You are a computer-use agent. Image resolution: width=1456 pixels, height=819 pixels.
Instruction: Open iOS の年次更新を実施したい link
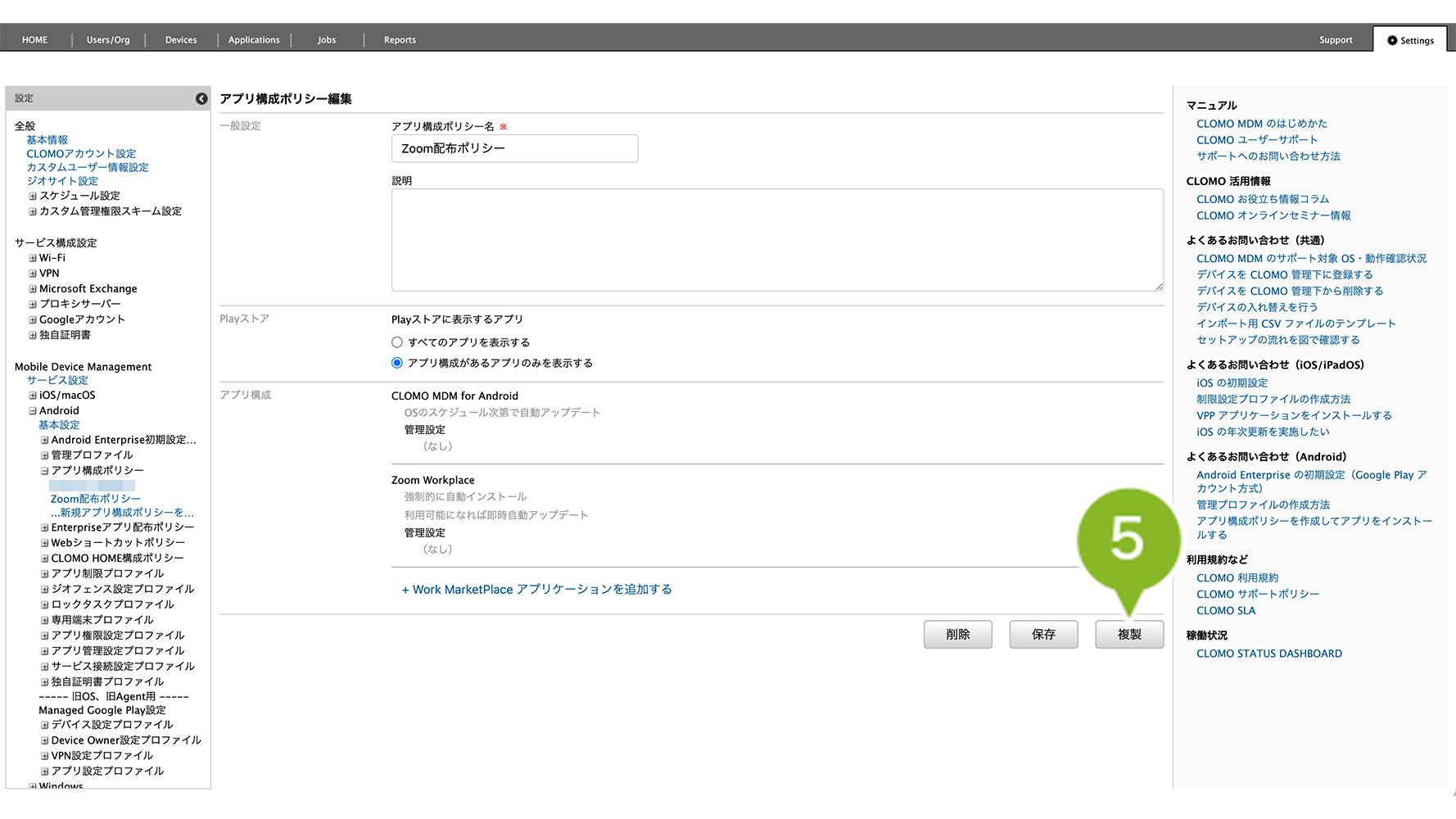pos(1263,432)
